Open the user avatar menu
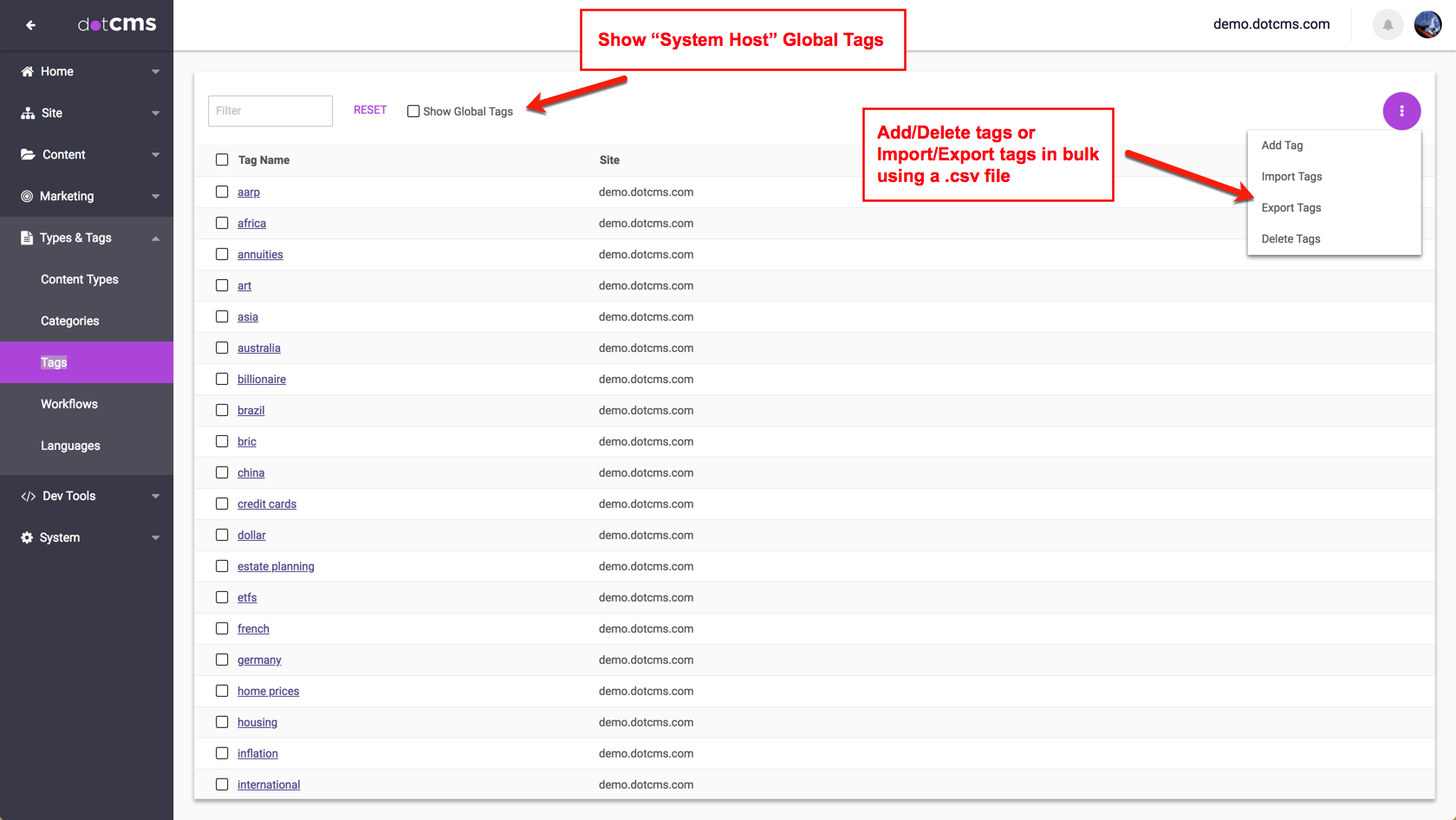1456x820 pixels. pyautogui.click(x=1427, y=25)
